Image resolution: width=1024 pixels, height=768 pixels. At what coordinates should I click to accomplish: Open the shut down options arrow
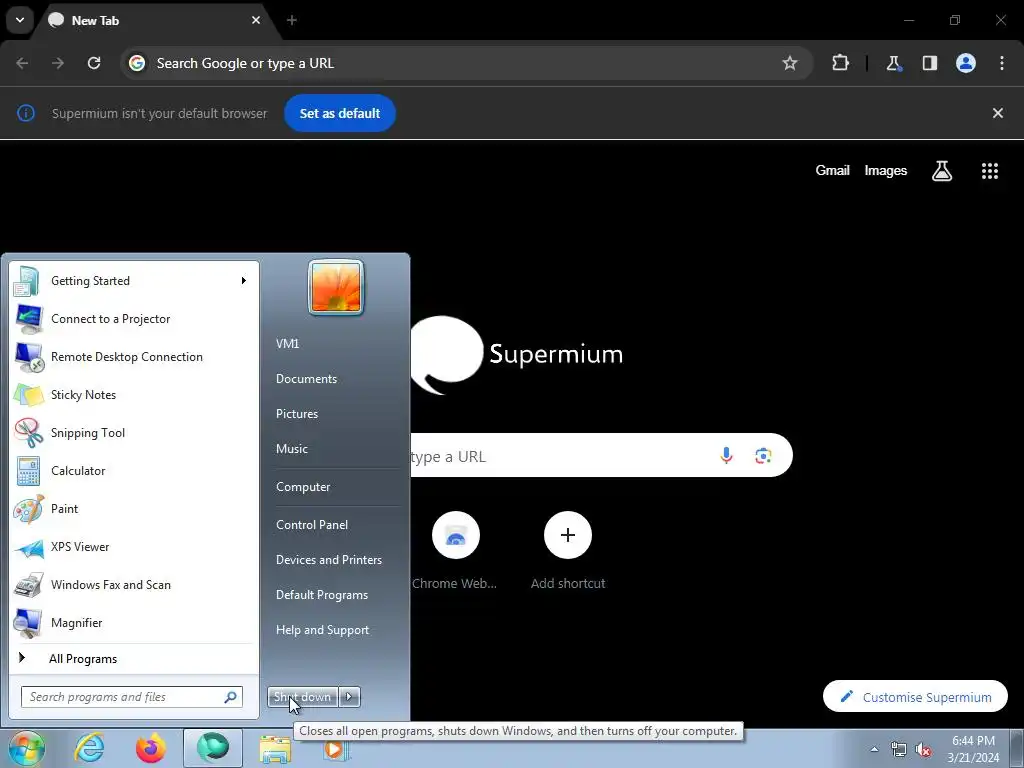click(349, 697)
